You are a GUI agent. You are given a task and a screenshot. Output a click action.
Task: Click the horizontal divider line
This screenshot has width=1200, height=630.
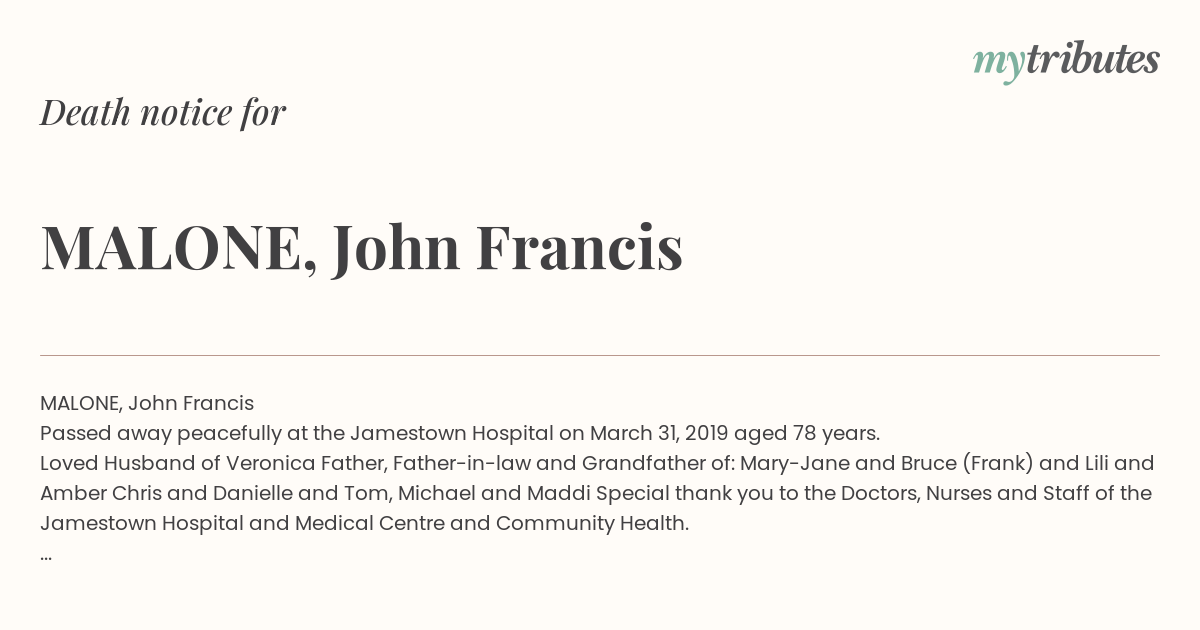[600, 355]
